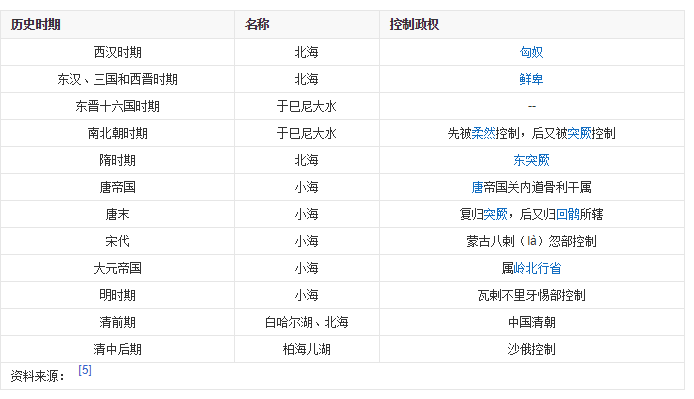Click 北海 in the 东汉、三国和西晋时期 row
The height and width of the screenshot is (399, 694).
click(x=306, y=79)
